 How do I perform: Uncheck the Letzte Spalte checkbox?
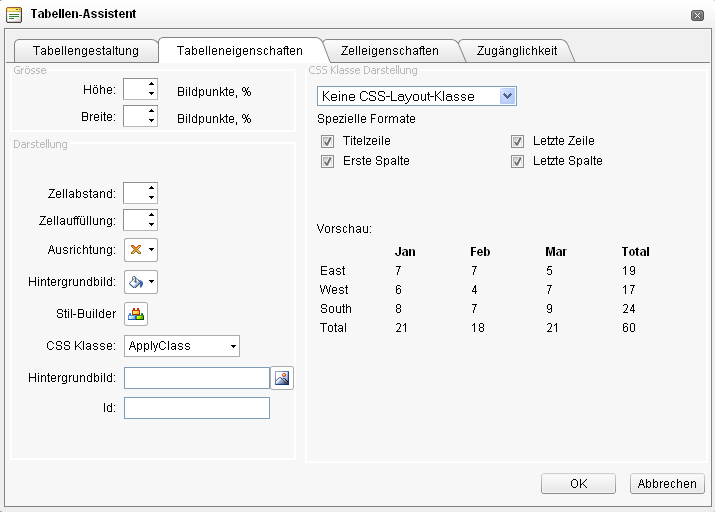[517, 161]
